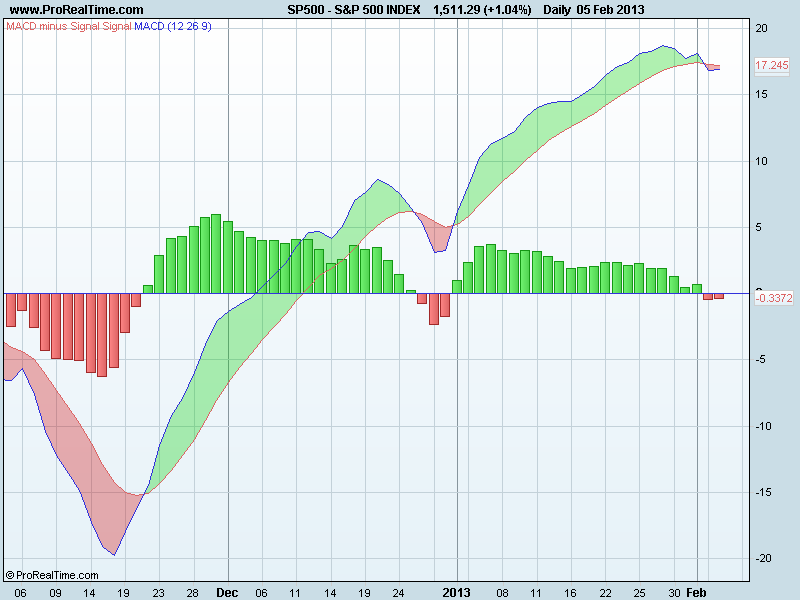Click the 17.245 value tag on axis

tap(771, 65)
